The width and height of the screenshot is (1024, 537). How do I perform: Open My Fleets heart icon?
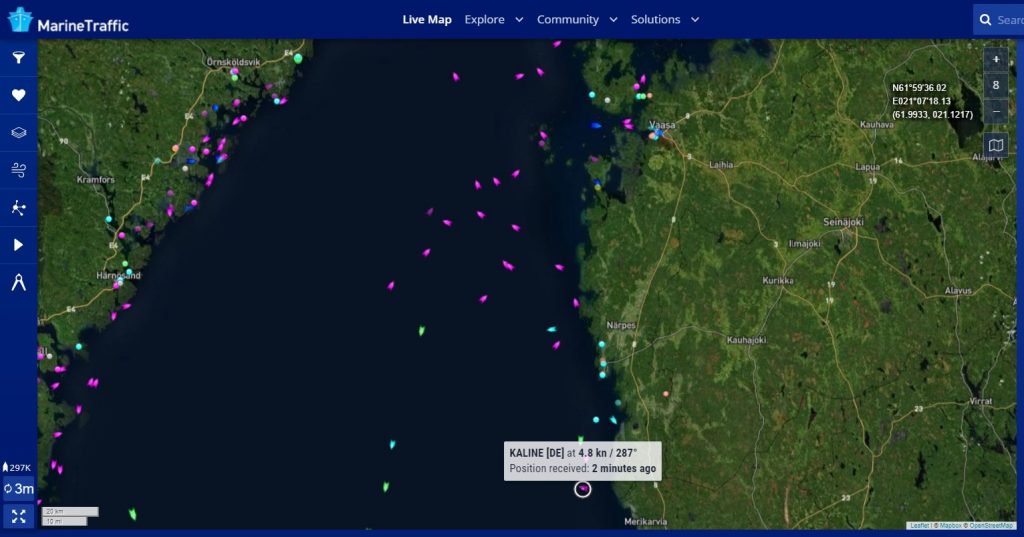[x=18, y=95]
